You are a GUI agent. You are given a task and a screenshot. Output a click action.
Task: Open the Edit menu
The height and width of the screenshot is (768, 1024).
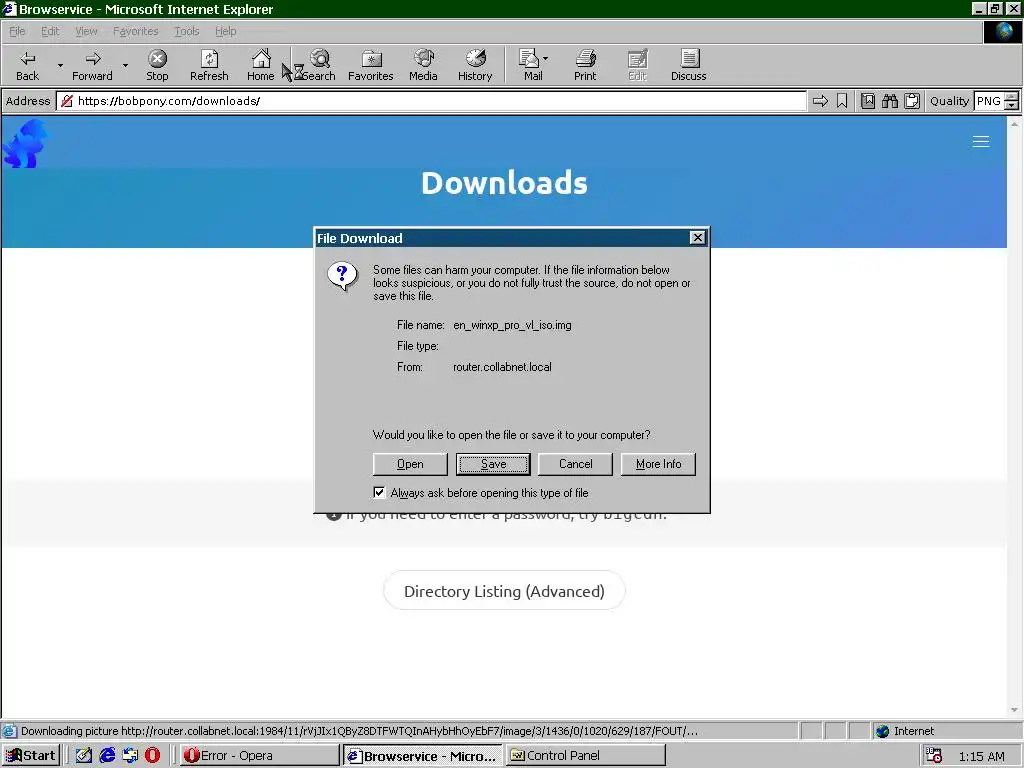[x=50, y=31]
